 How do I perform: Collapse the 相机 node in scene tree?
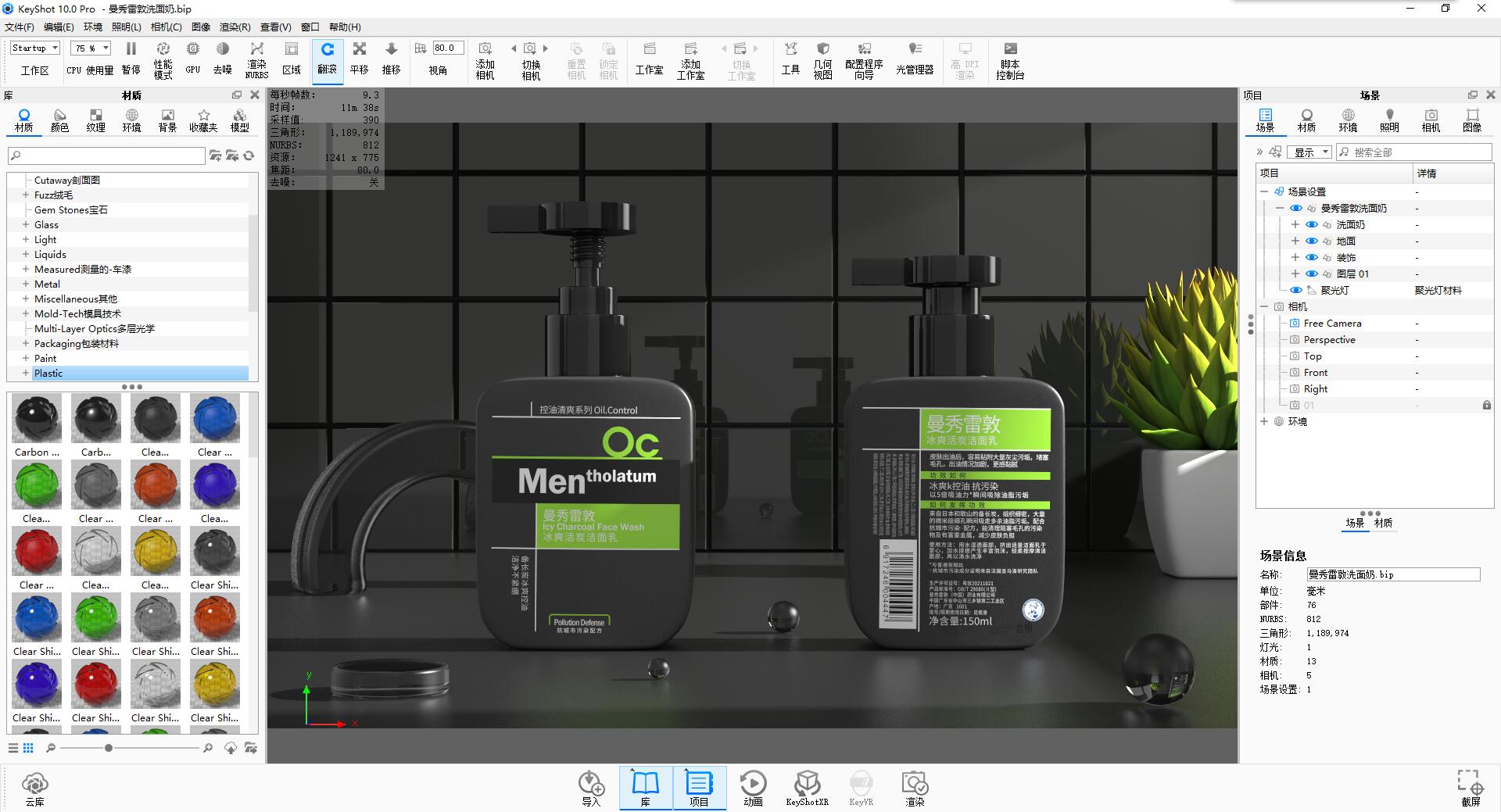pyautogui.click(x=1264, y=307)
